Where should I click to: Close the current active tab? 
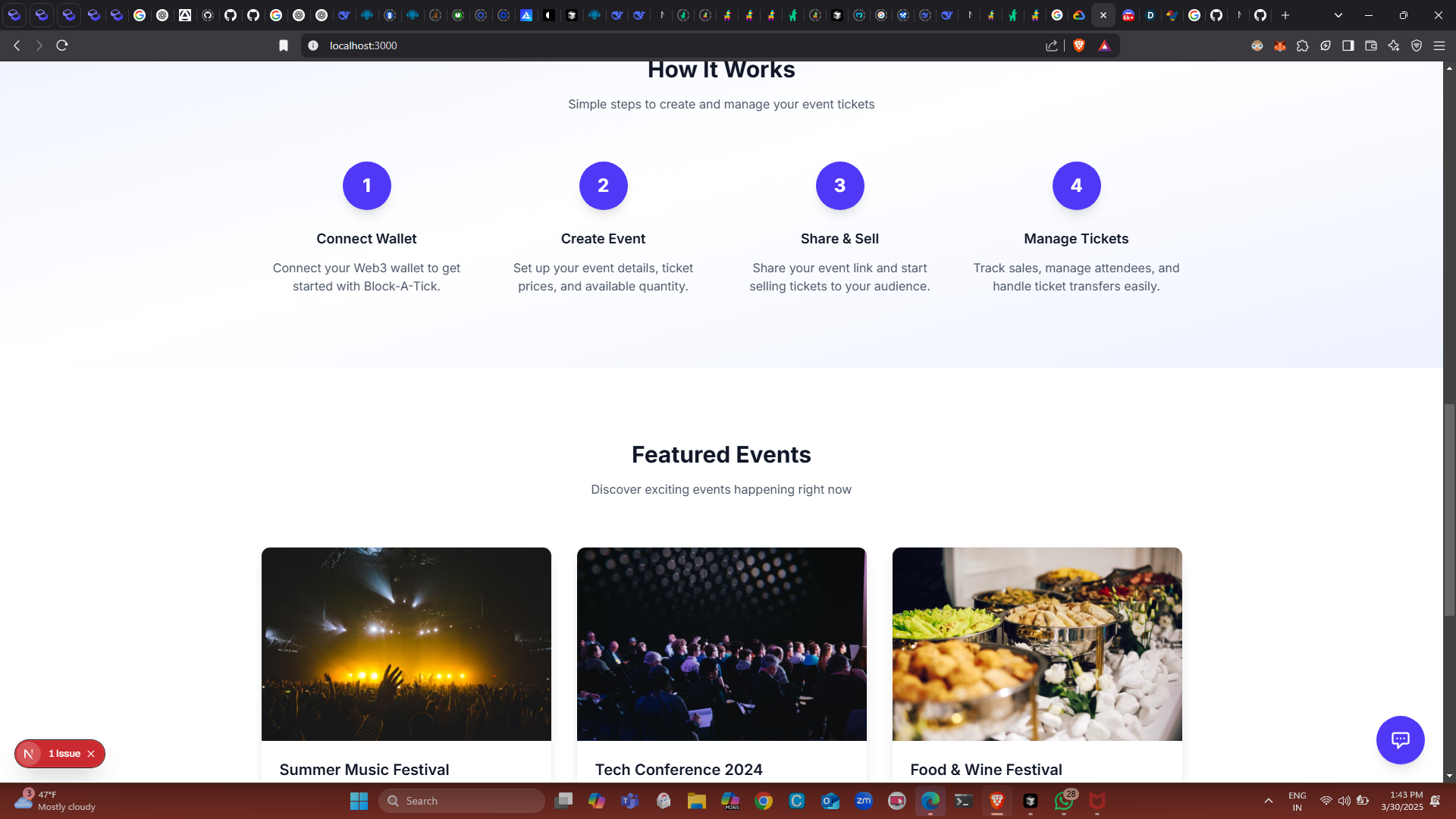click(x=1103, y=15)
